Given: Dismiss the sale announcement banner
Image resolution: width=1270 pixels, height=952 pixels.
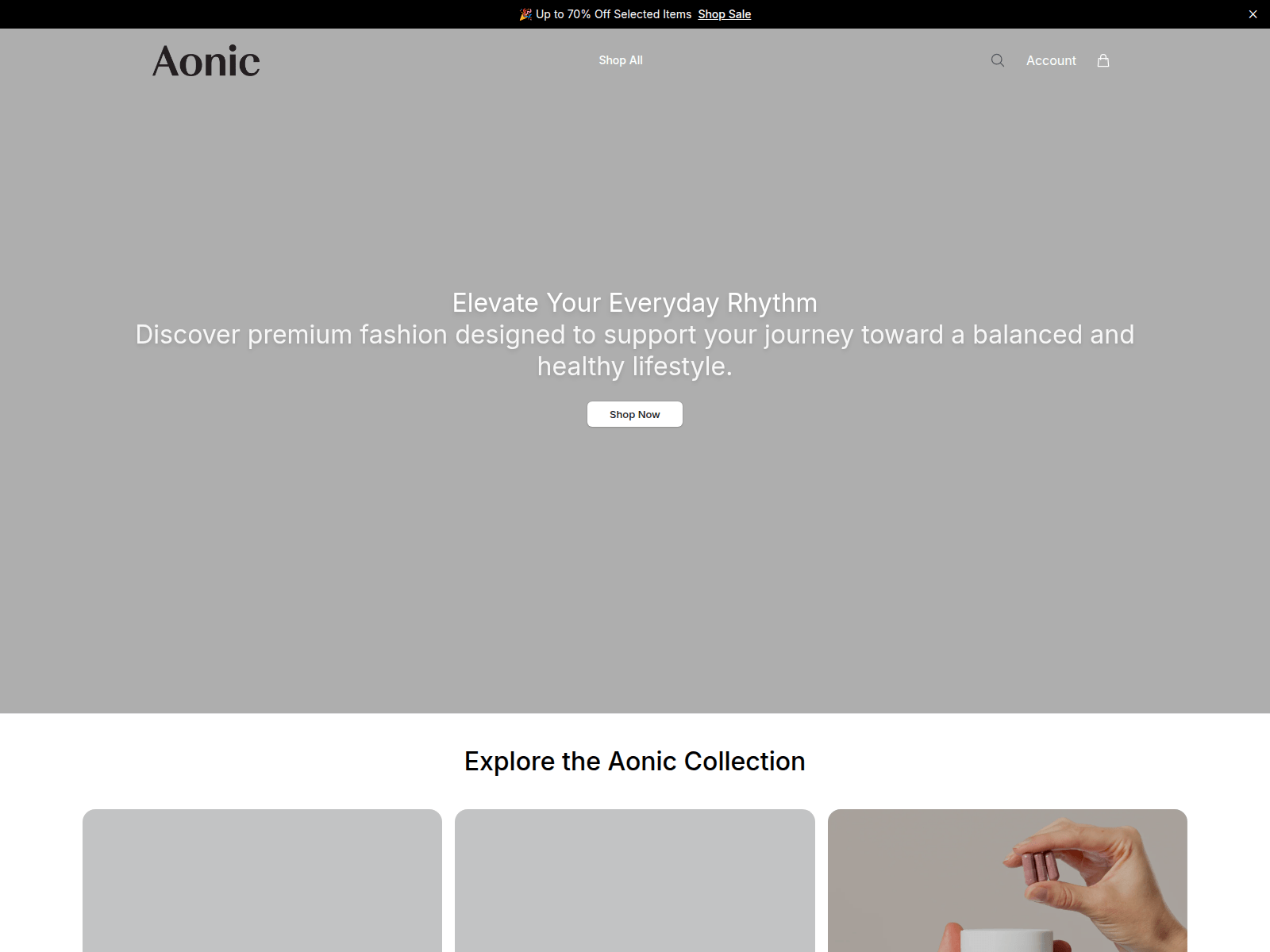Looking at the screenshot, I should tap(1253, 14).
